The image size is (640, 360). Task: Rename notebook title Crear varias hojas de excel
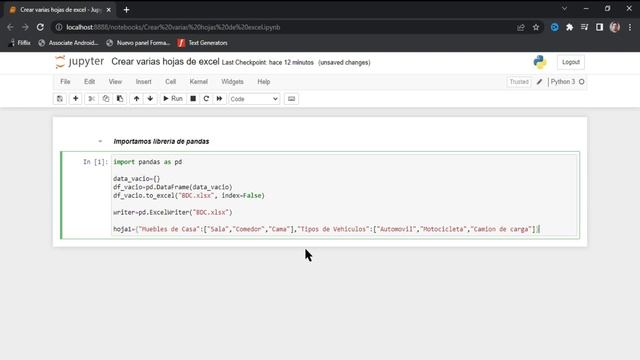(165, 62)
